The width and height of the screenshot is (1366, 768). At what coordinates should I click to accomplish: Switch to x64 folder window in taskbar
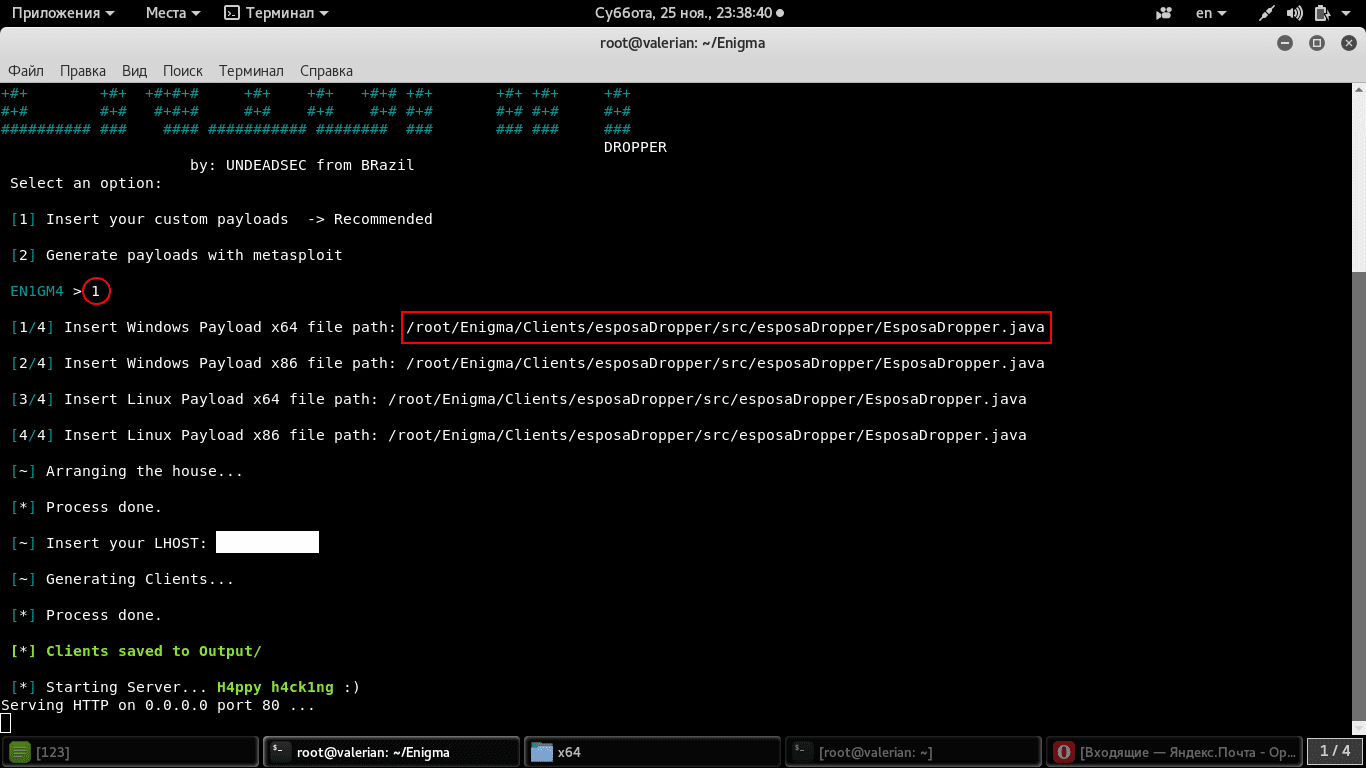pyautogui.click(x=652, y=752)
